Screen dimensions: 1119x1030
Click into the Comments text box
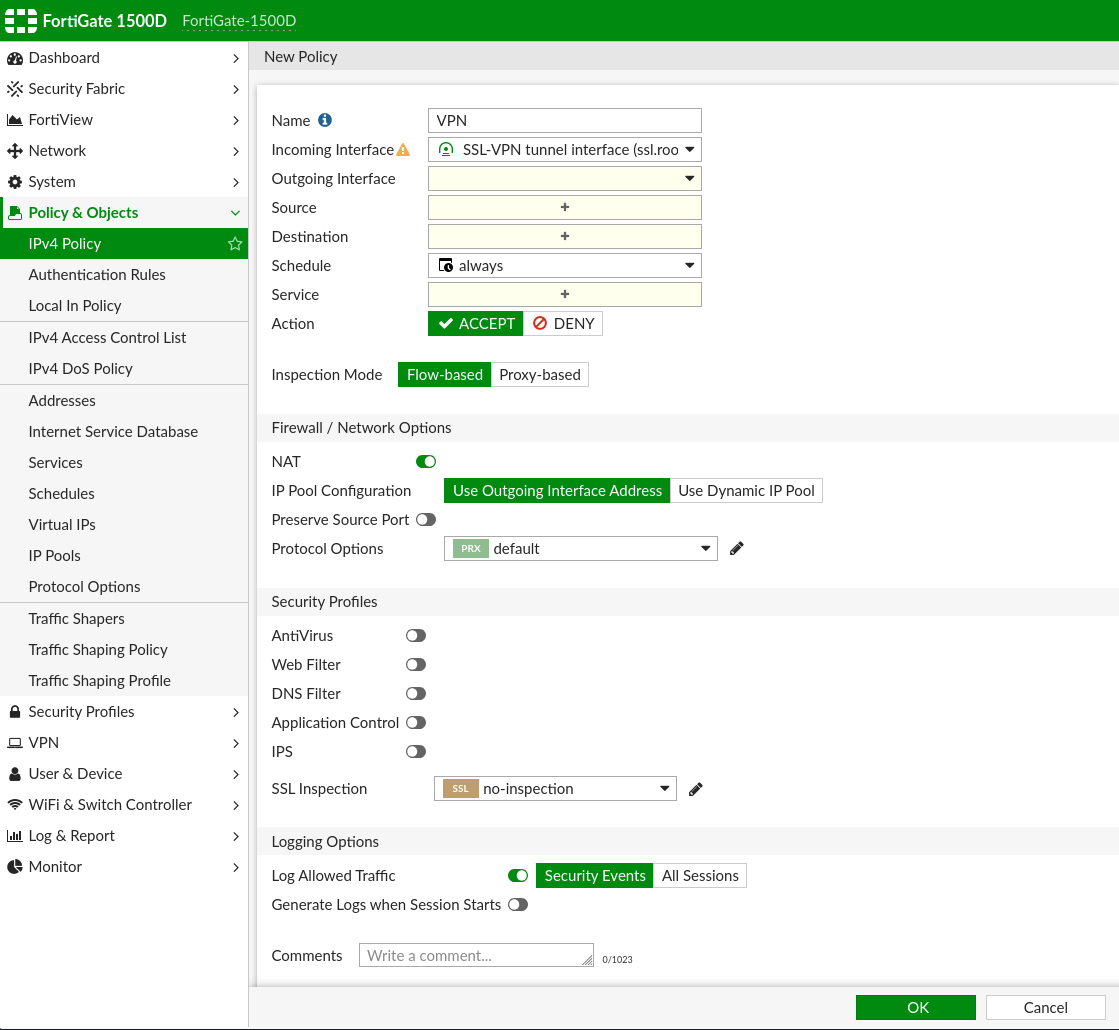pyautogui.click(x=476, y=955)
